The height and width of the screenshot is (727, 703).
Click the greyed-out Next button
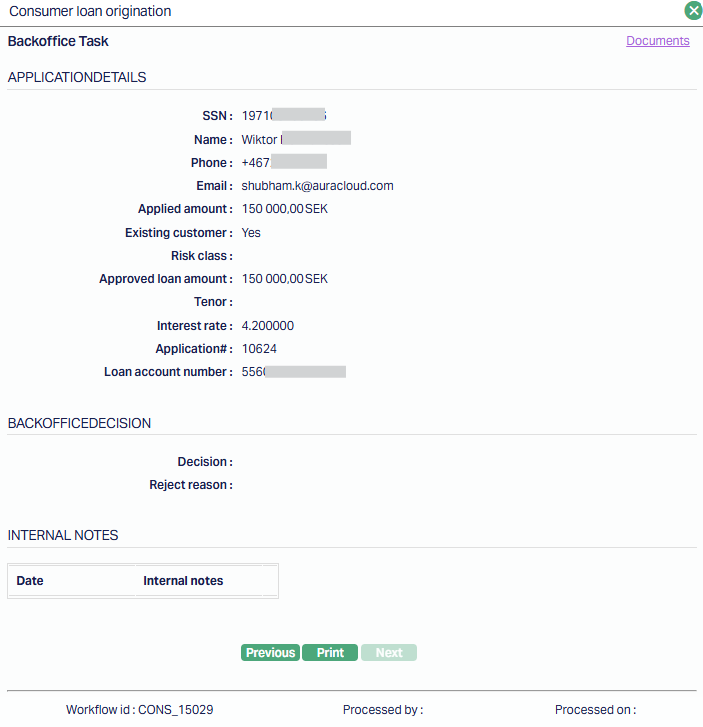tap(389, 653)
